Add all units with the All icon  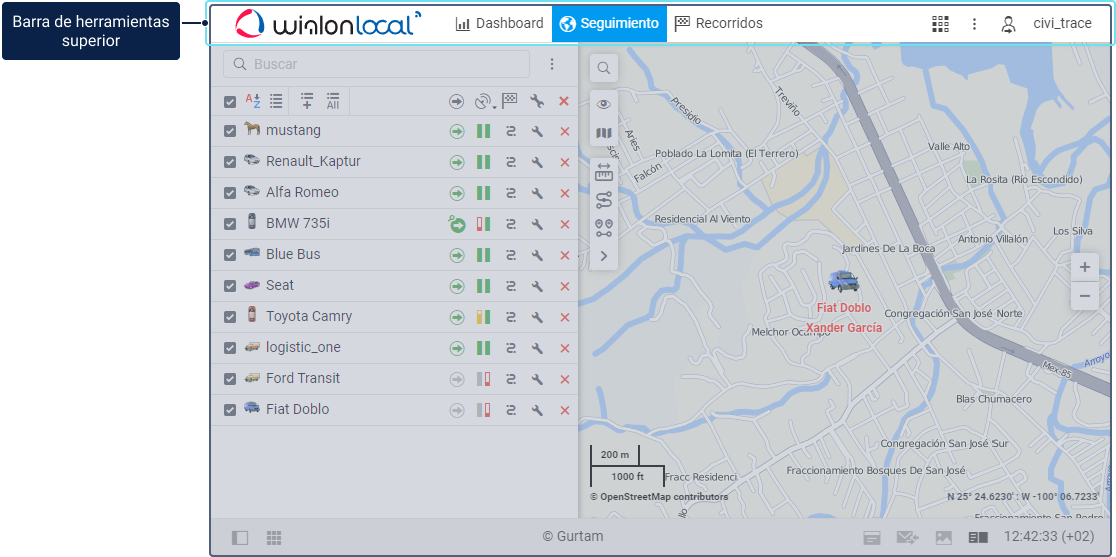click(332, 101)
